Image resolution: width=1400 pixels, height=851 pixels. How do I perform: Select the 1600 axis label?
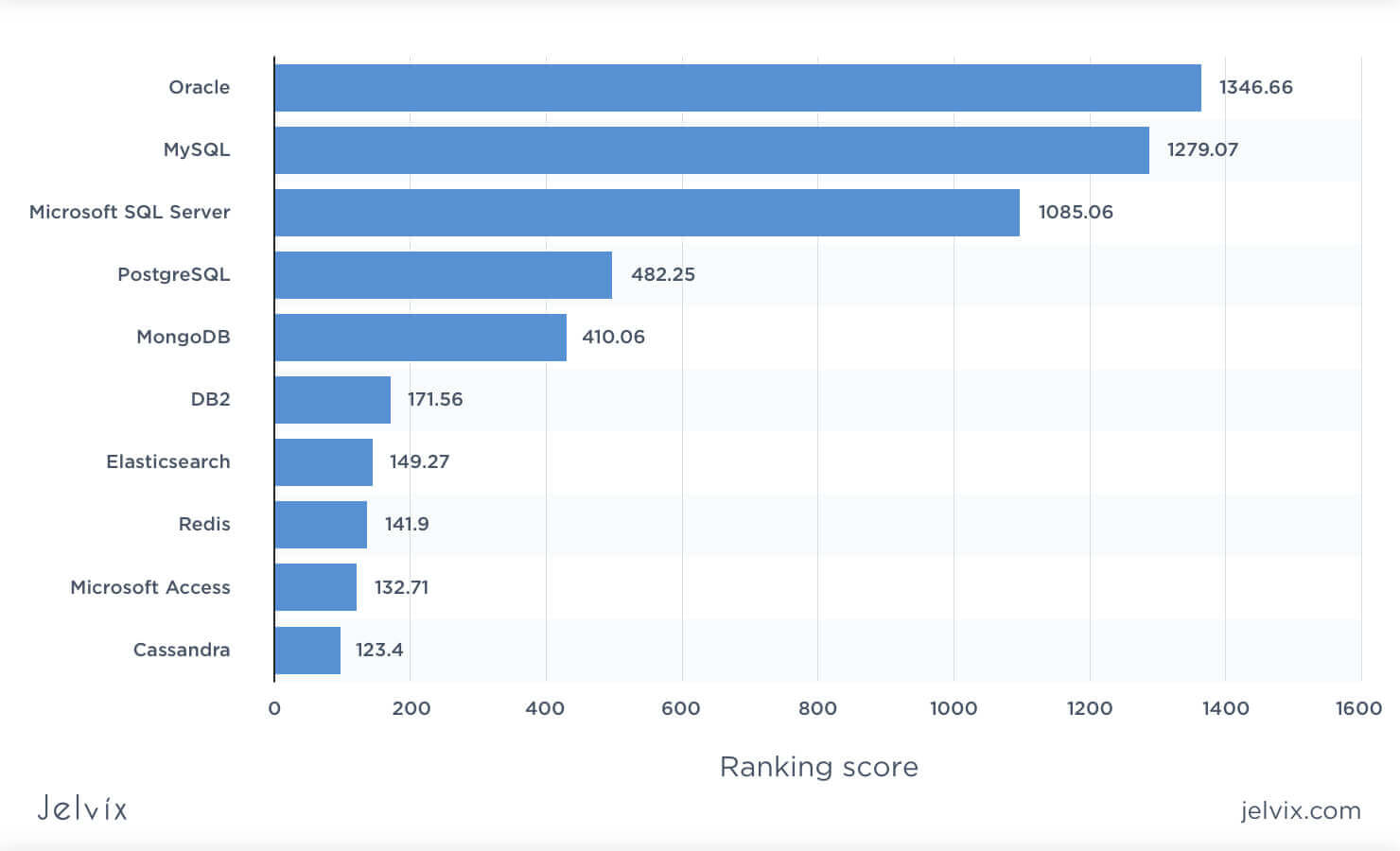tap(1356, 706)
